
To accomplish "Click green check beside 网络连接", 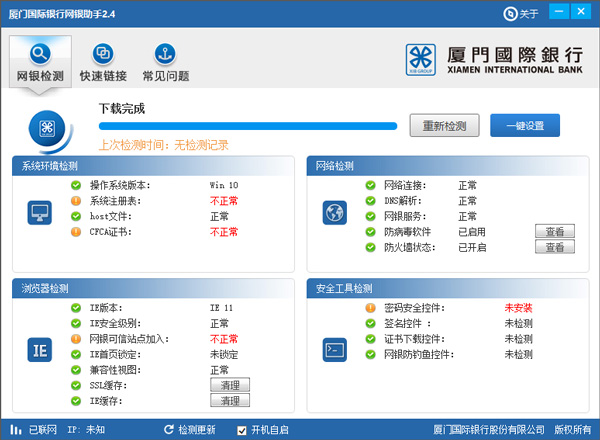I will point(370,185).
